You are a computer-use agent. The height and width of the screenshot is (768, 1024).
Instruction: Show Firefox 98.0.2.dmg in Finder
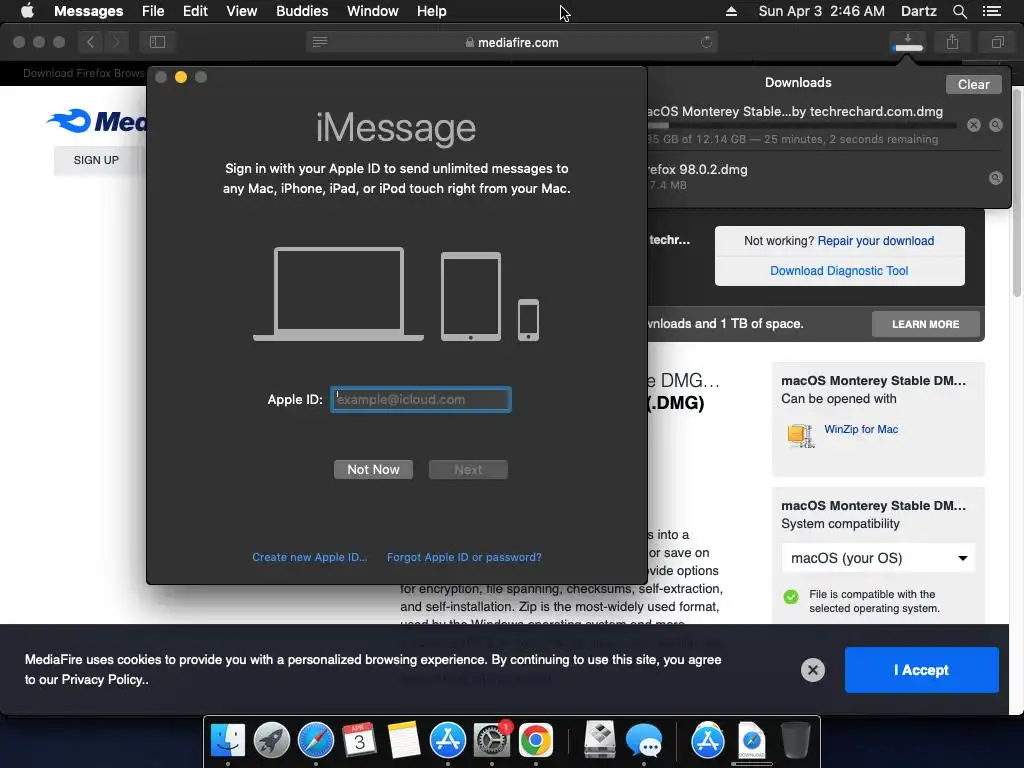[x=996, y=178]
